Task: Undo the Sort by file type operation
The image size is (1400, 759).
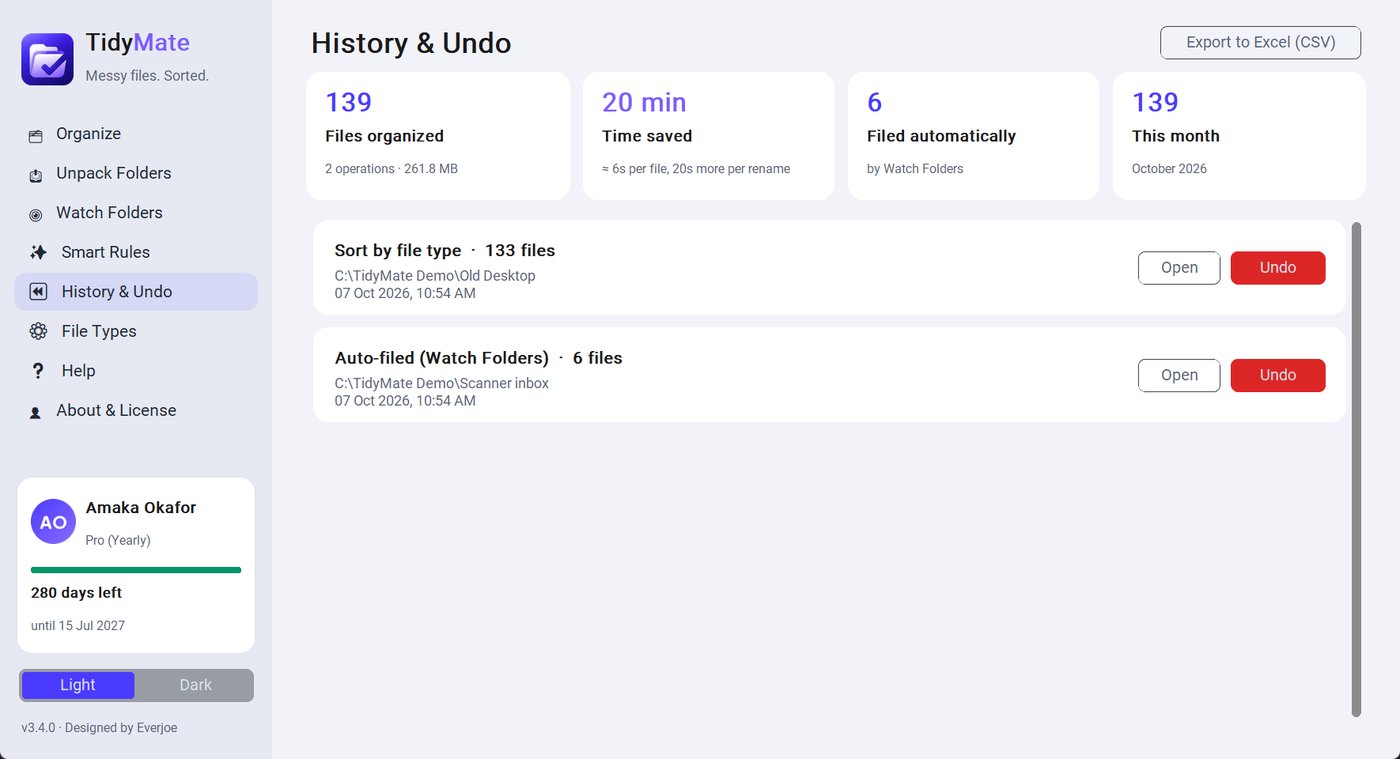Action: point(1278,268)
